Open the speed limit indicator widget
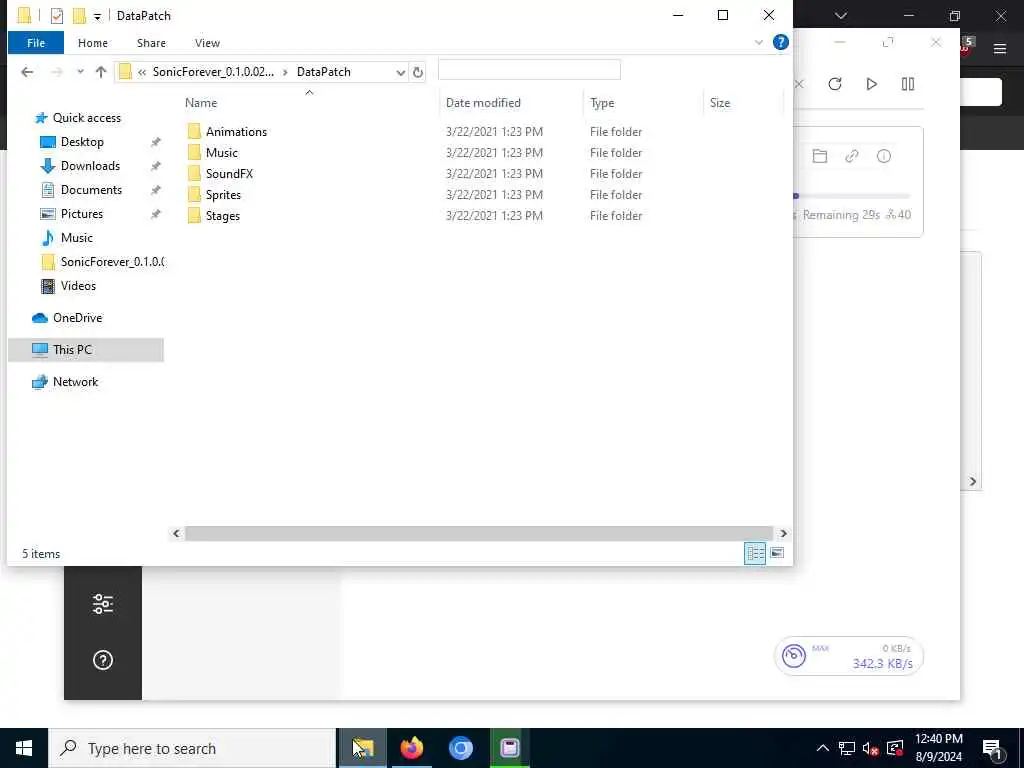Viewport: 1024px width, 768px height. click(848, 656)
